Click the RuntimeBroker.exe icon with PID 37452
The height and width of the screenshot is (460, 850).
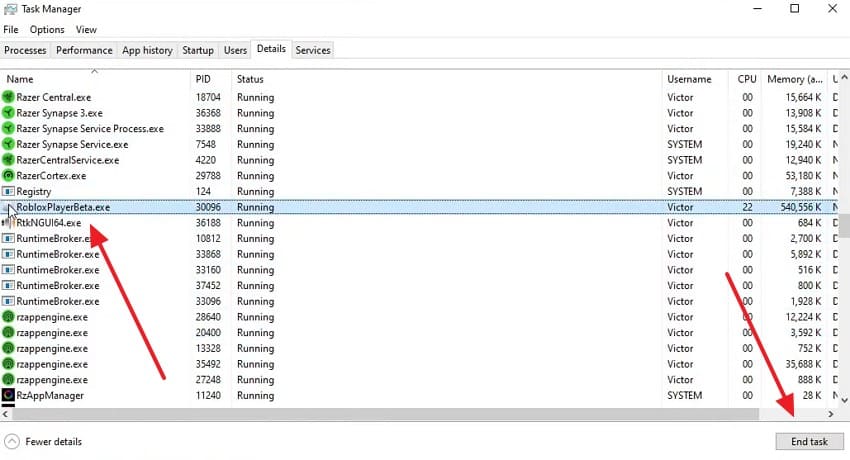(8, 286)
